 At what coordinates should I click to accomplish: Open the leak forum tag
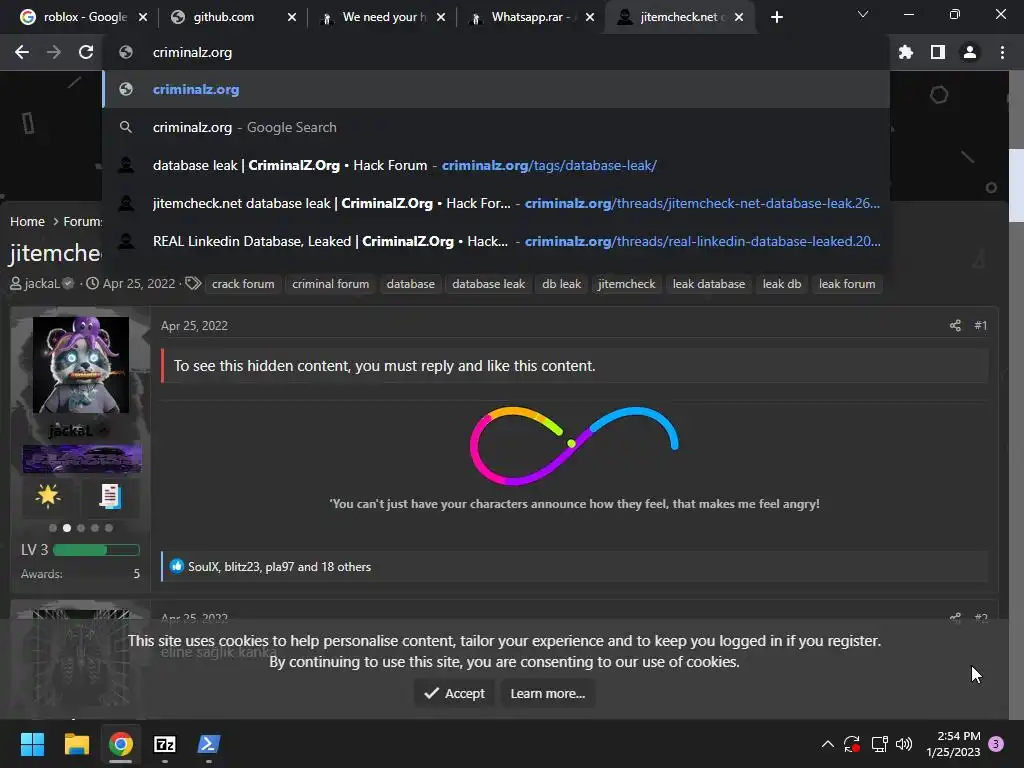[x=847, y=284]
